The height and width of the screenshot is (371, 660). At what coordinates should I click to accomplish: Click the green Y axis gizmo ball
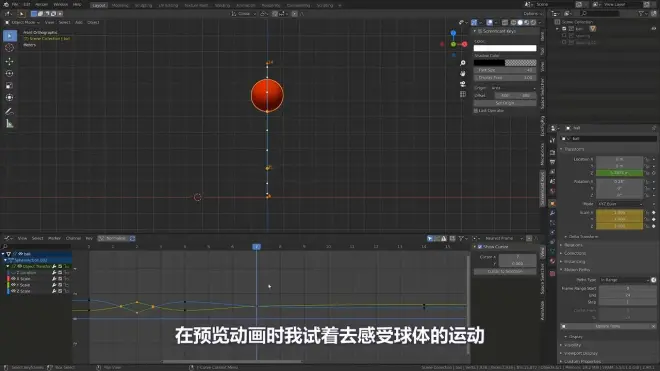[453, 44]
